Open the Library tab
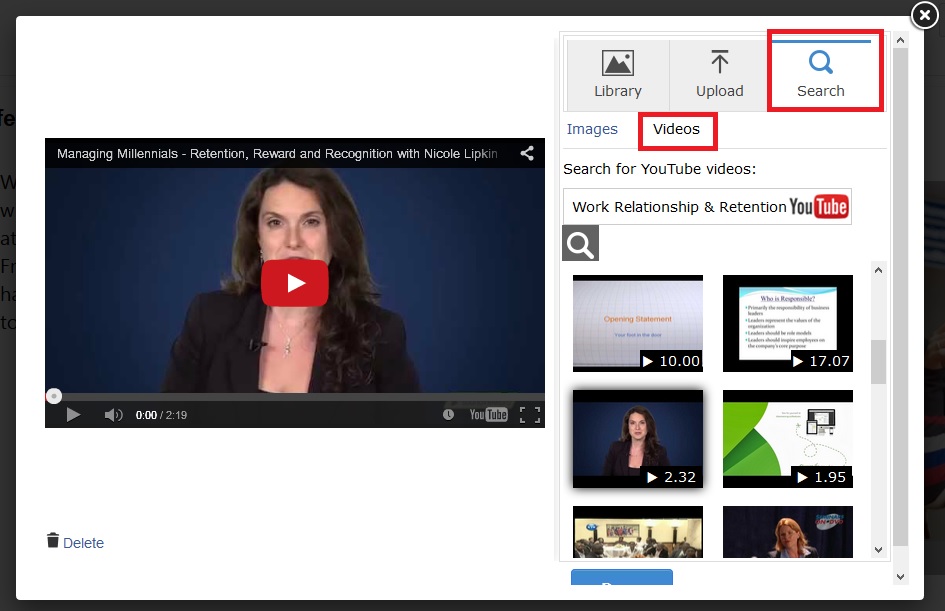 (x=618, y=75)
